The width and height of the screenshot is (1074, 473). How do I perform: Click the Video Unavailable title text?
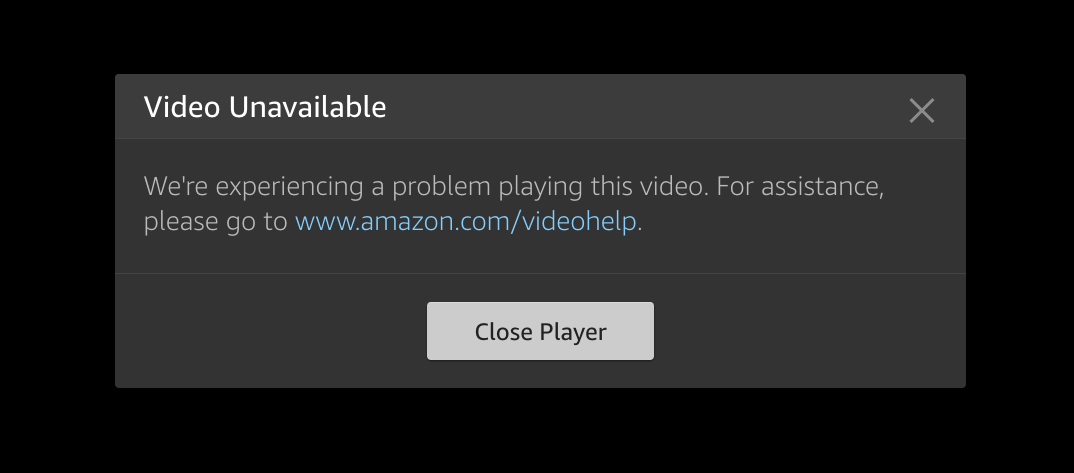(x=265, y=107)
